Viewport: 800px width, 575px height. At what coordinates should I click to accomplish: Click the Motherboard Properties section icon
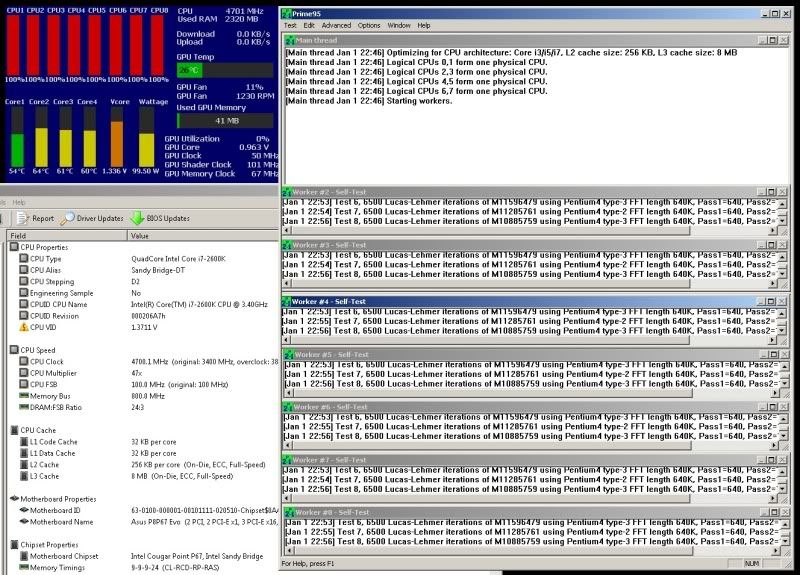(x=14, y=497)
